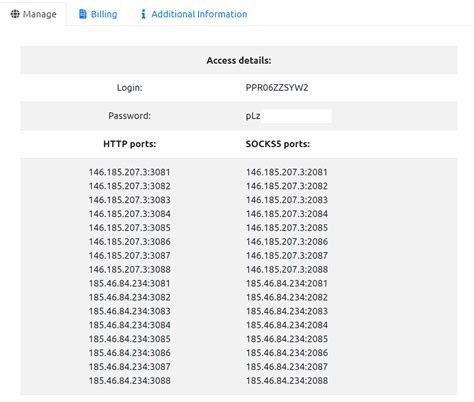Click the Access details heading

239,61
